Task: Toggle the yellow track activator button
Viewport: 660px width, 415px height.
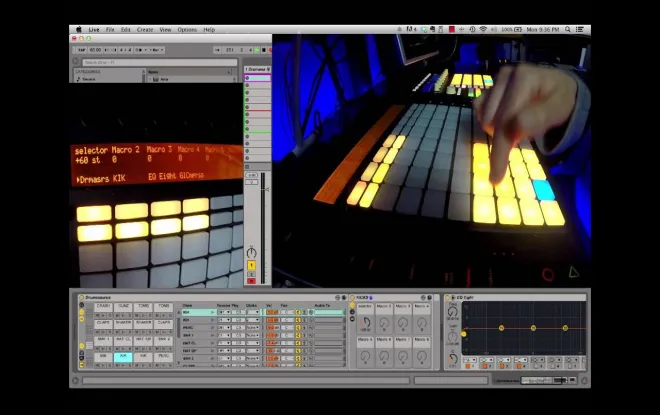Action: [251, 265]
